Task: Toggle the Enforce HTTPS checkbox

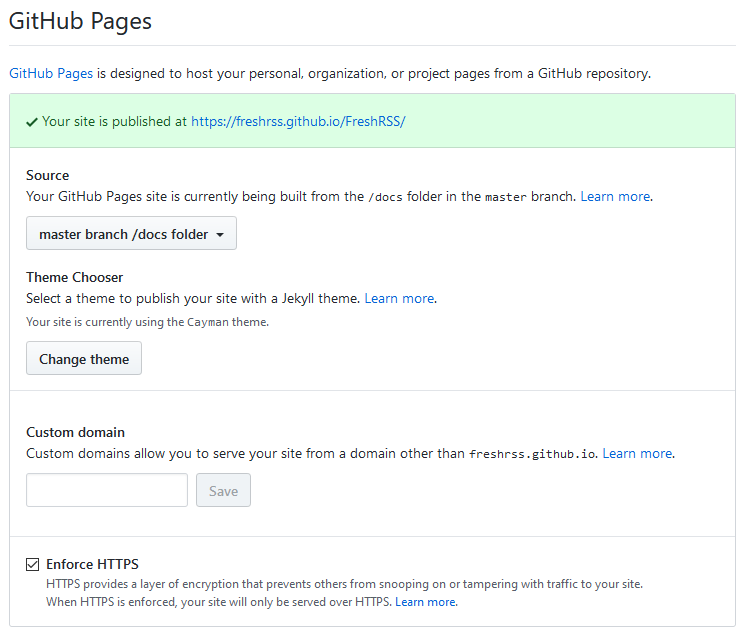Action: pyautogui.click(x=32, y=564)
